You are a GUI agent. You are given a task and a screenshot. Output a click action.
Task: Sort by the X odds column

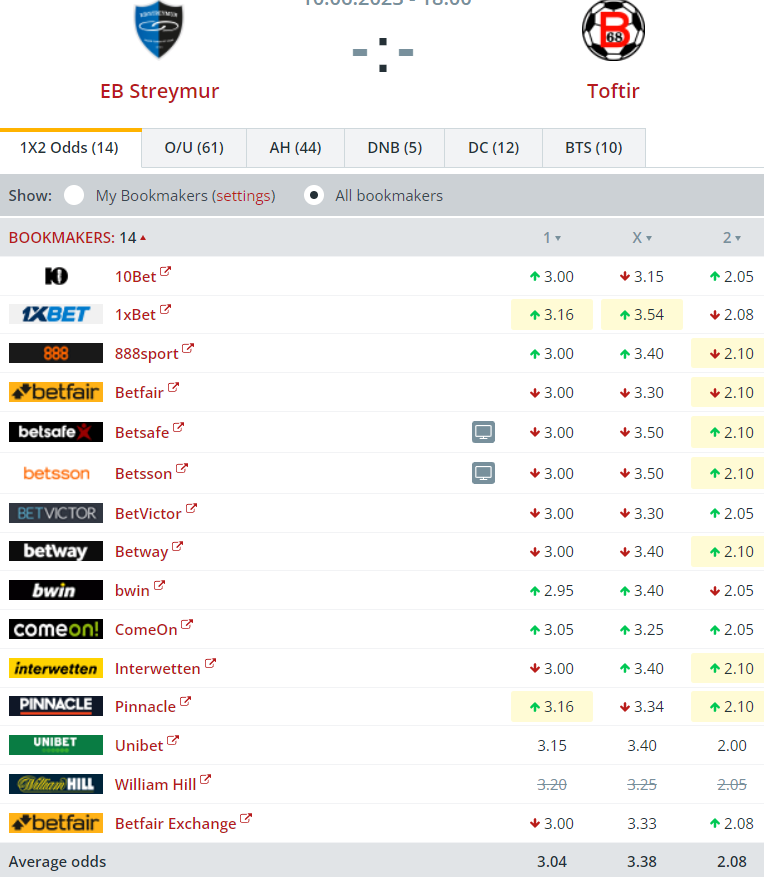tap(642, 238)
